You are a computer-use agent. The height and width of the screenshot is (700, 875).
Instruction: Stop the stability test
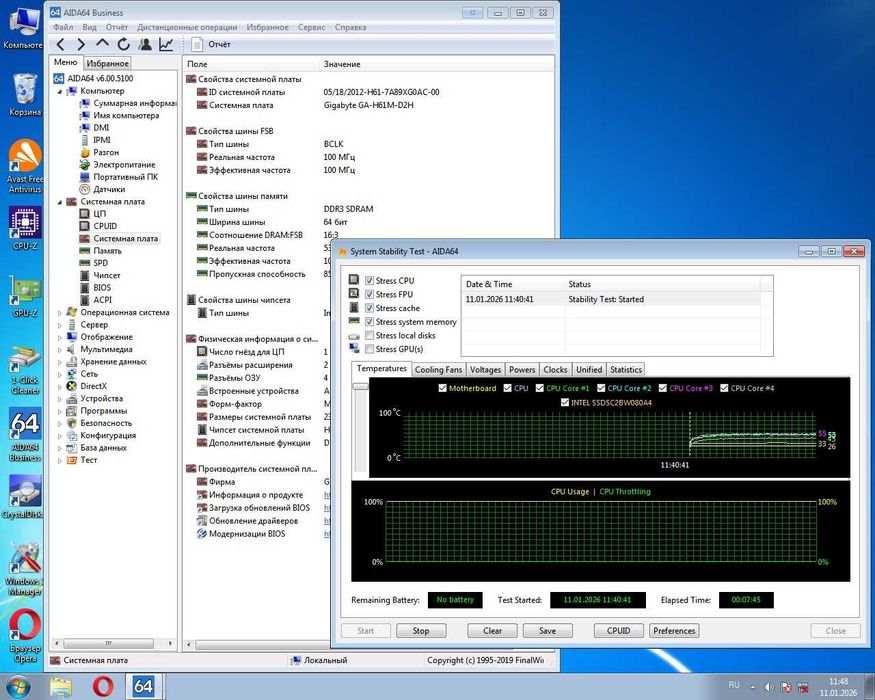tap(421, 631)
